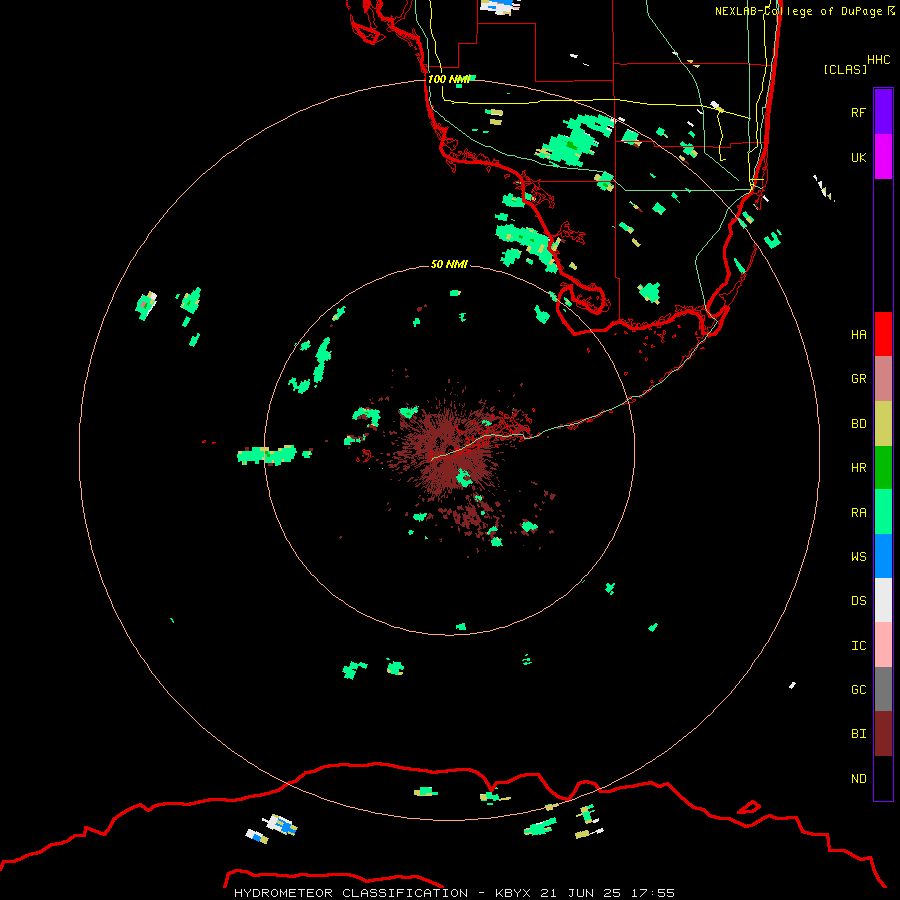
Task: Click the RF legend label
Action: (x=859, y=112)
